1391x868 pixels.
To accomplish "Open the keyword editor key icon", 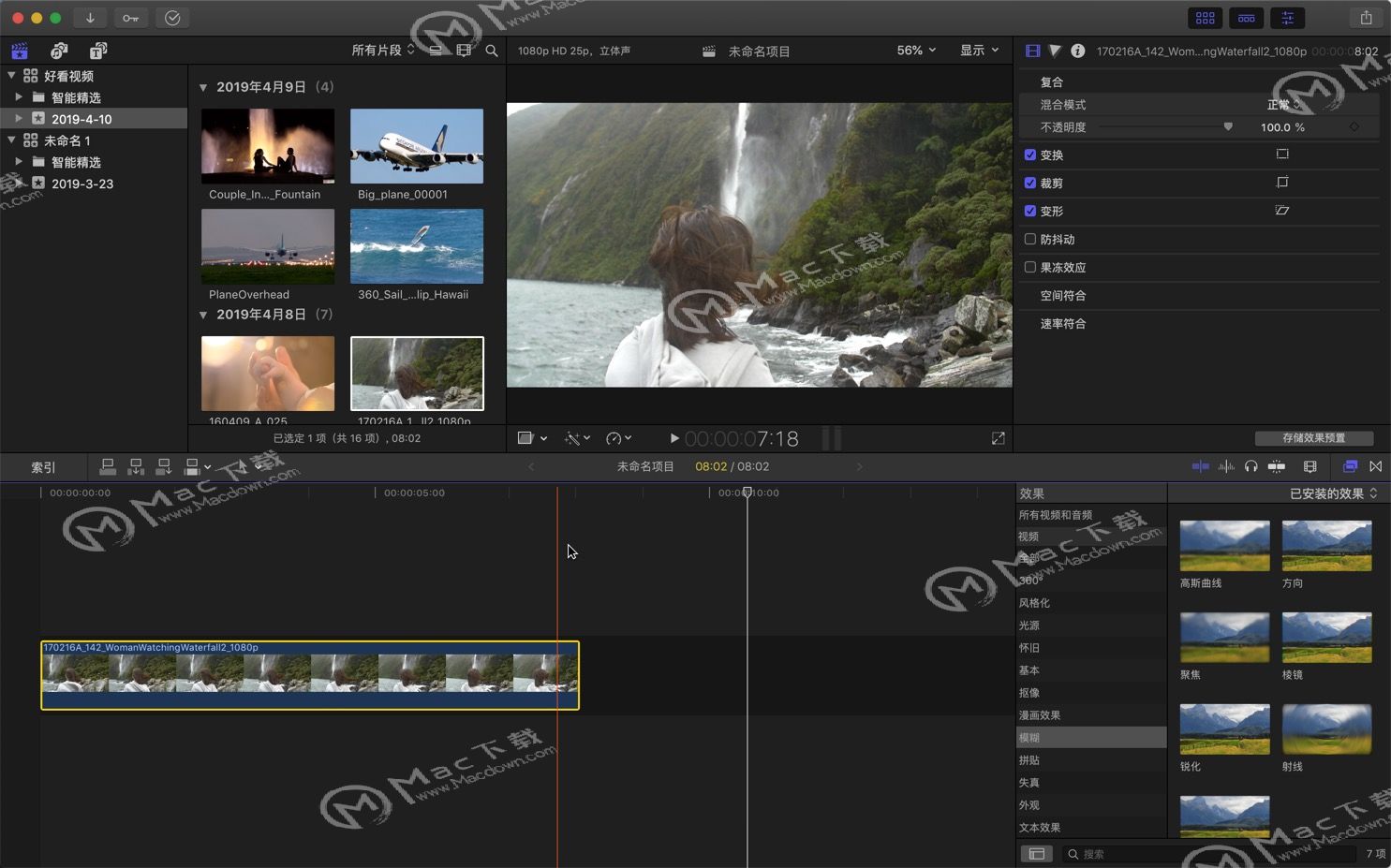I will [130, 18].
